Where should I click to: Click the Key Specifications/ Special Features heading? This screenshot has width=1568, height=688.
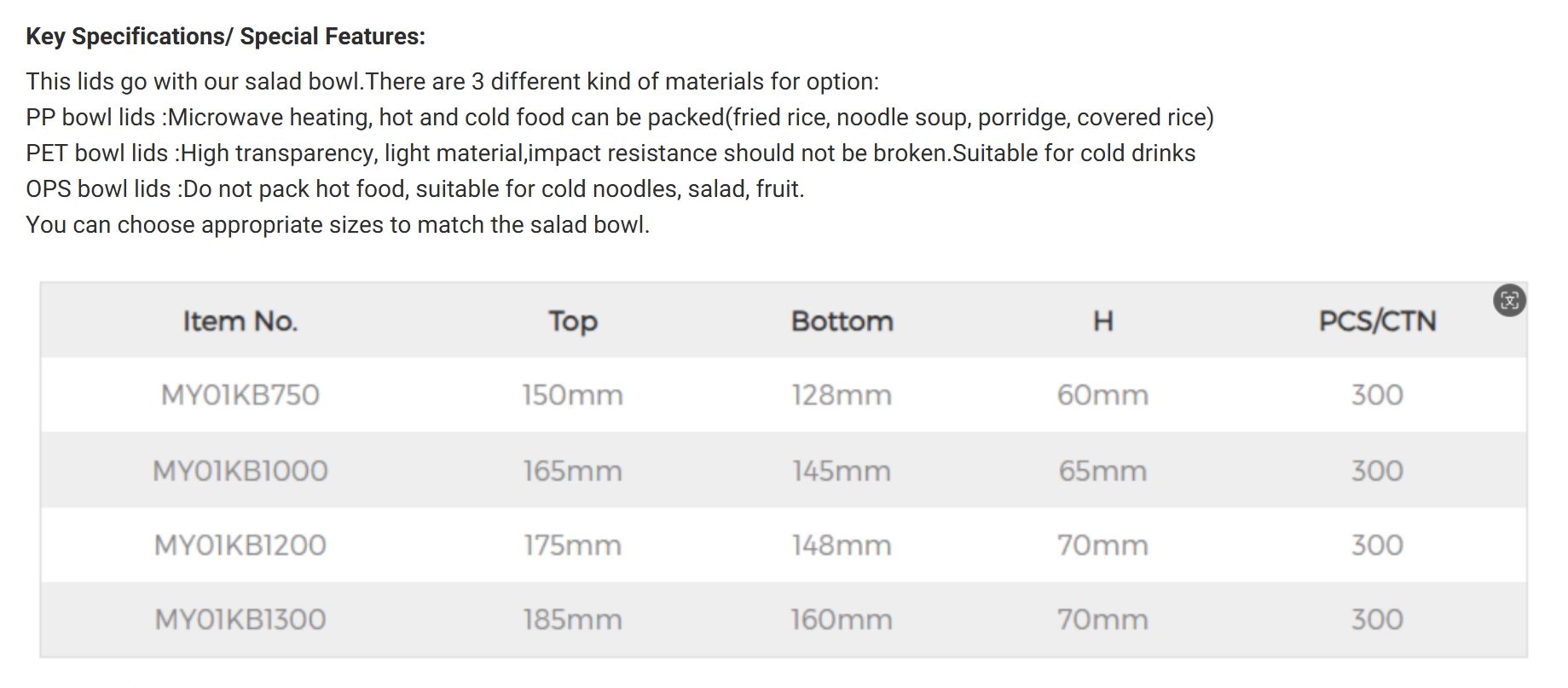coord(225,37)
